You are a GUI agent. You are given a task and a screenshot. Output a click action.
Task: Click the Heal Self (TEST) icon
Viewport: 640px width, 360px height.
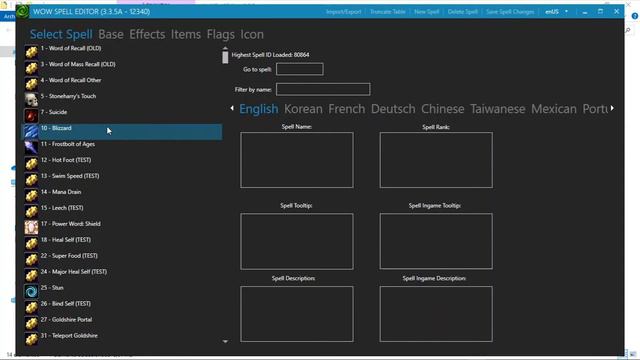(x=31, y=244)
